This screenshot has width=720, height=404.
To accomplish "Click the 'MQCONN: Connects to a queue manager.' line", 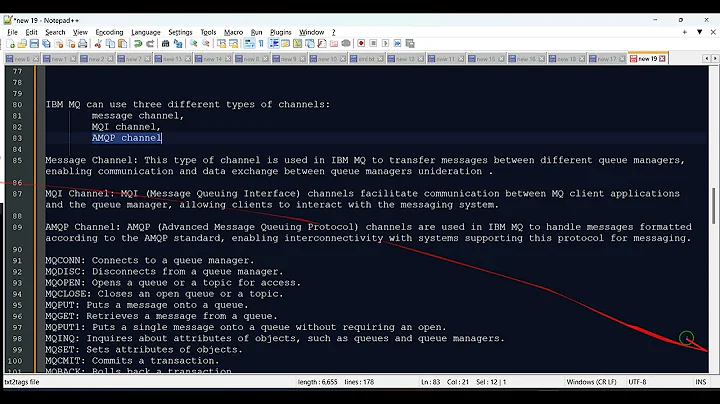I will [x=150, y=260].
